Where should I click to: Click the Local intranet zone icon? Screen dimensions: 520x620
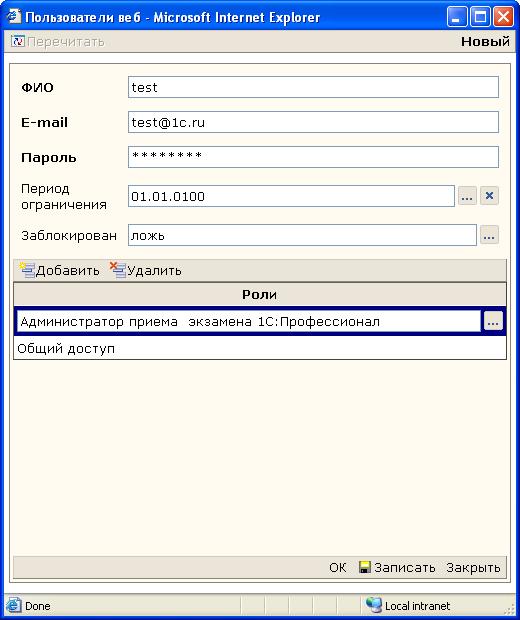tap(374, 605)
